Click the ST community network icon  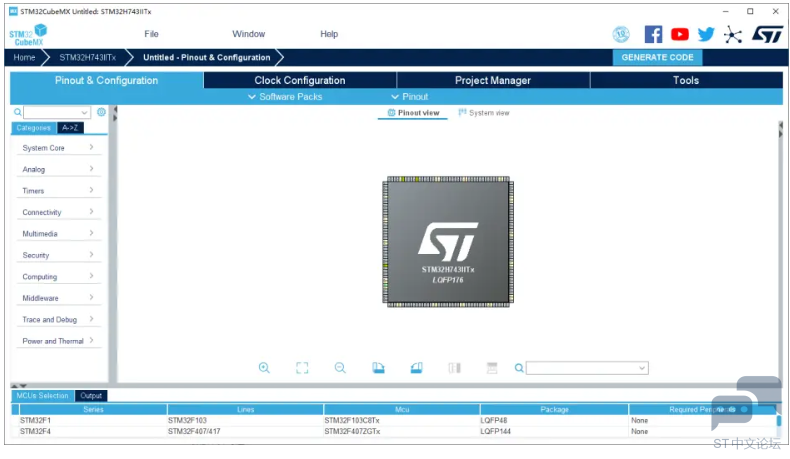pyautogui.click(x=733, y=35)
